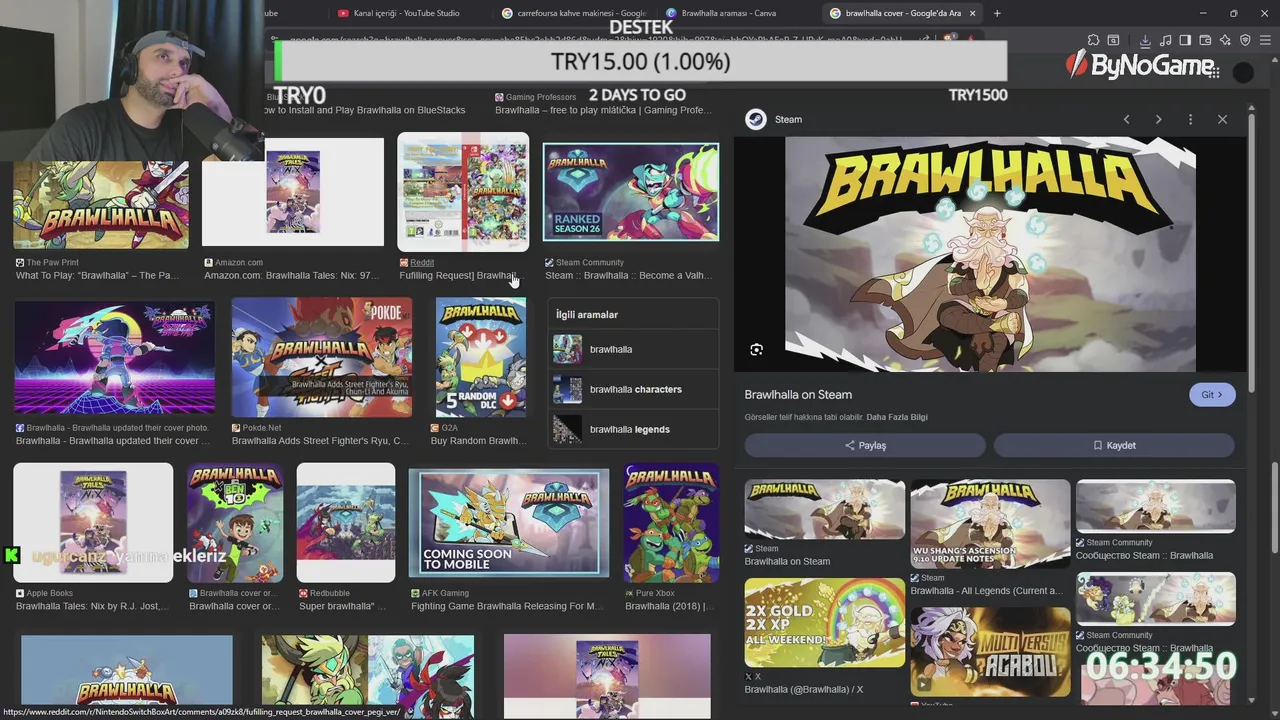
Task: Open related '2X Gold 2X XP' thumbnail
Action: pos(825,623)
